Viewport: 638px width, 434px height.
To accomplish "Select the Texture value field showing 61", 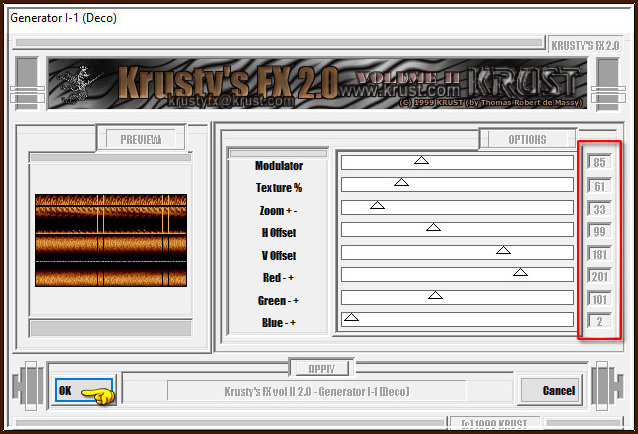I will [x=599, y=186].
